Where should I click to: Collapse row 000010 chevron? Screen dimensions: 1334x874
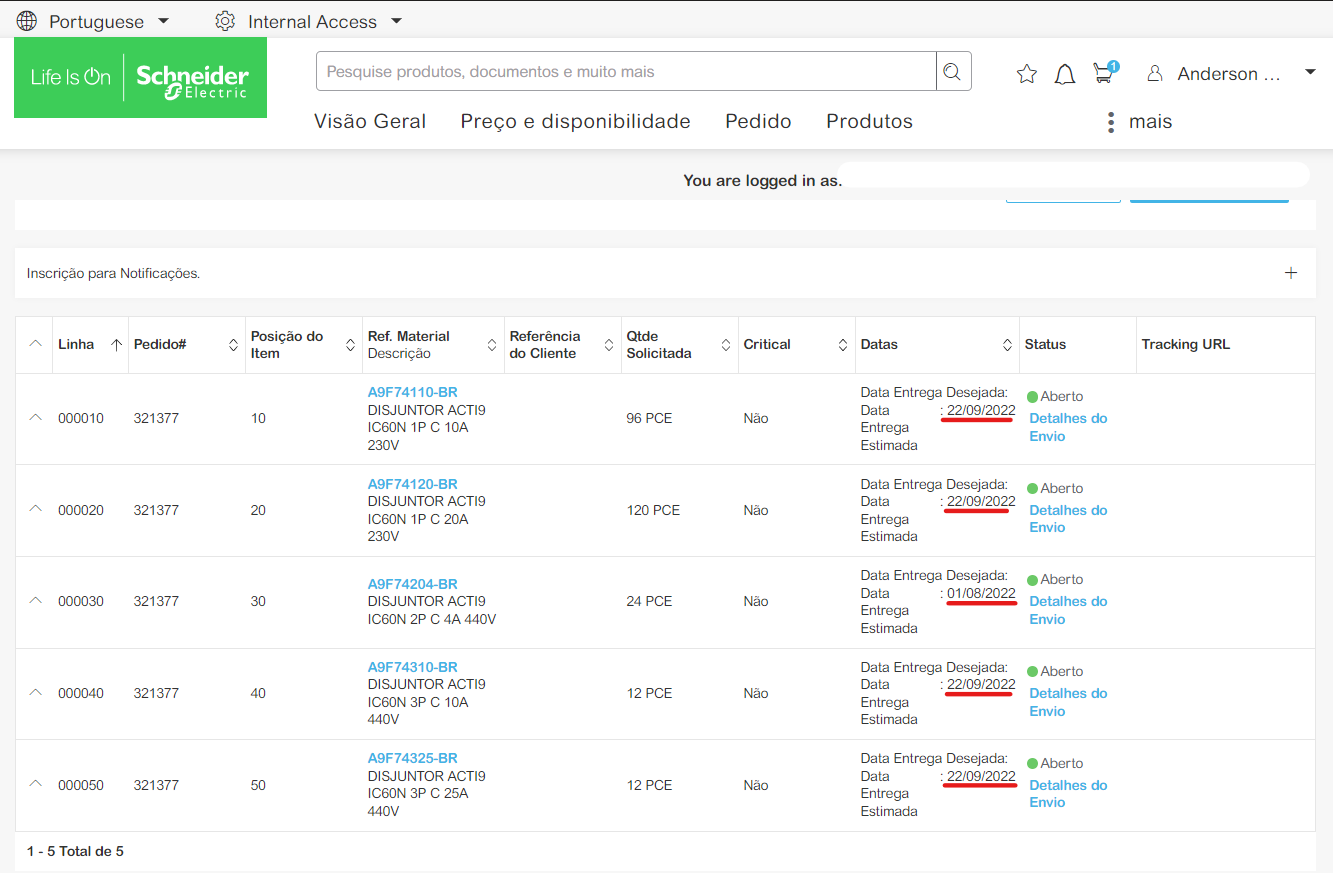pyautogui.click(x=36, y=418)
